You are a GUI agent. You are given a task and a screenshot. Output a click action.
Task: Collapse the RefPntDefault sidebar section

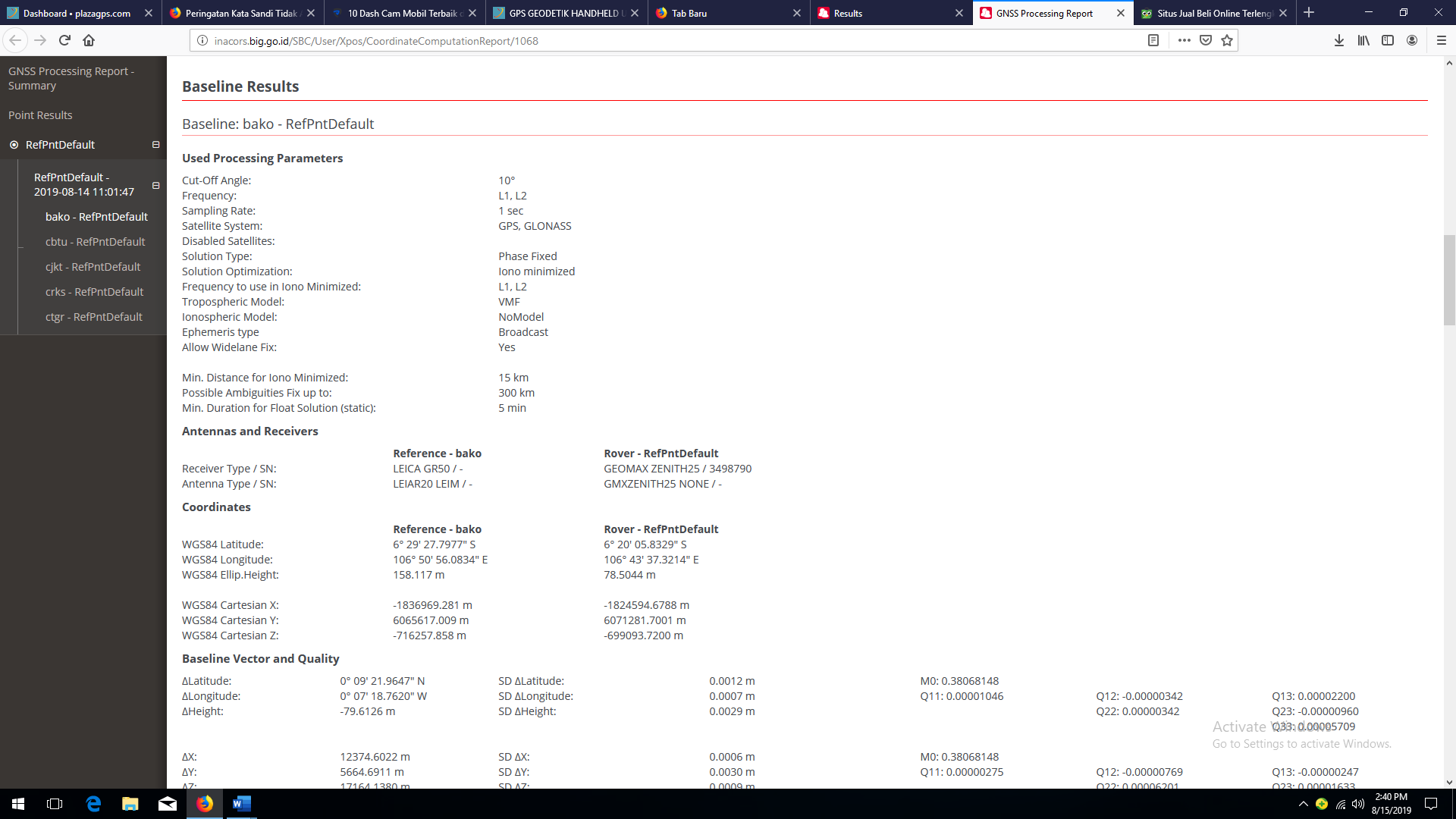[x=155, y=145]
